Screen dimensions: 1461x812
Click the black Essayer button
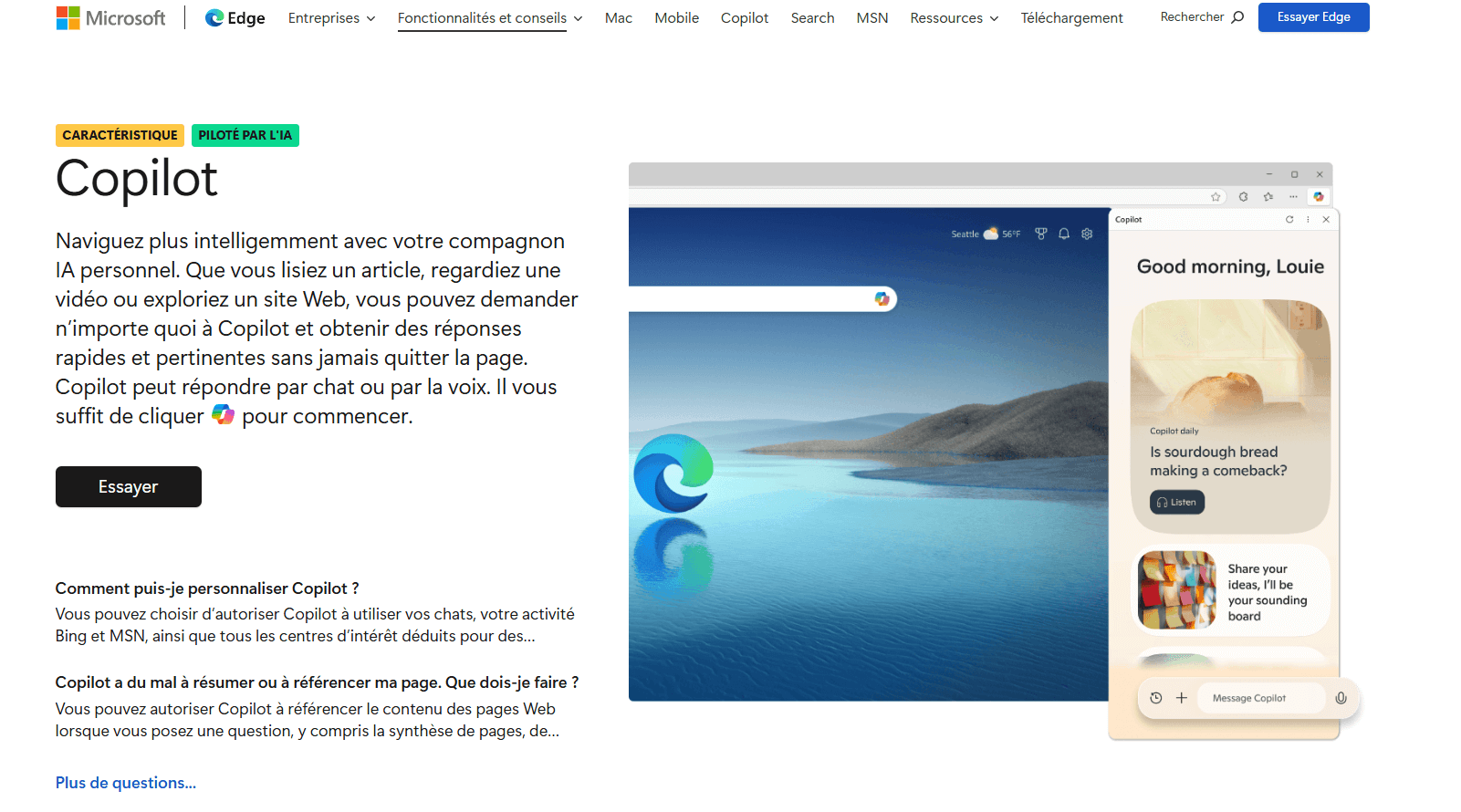click(129, 487)
